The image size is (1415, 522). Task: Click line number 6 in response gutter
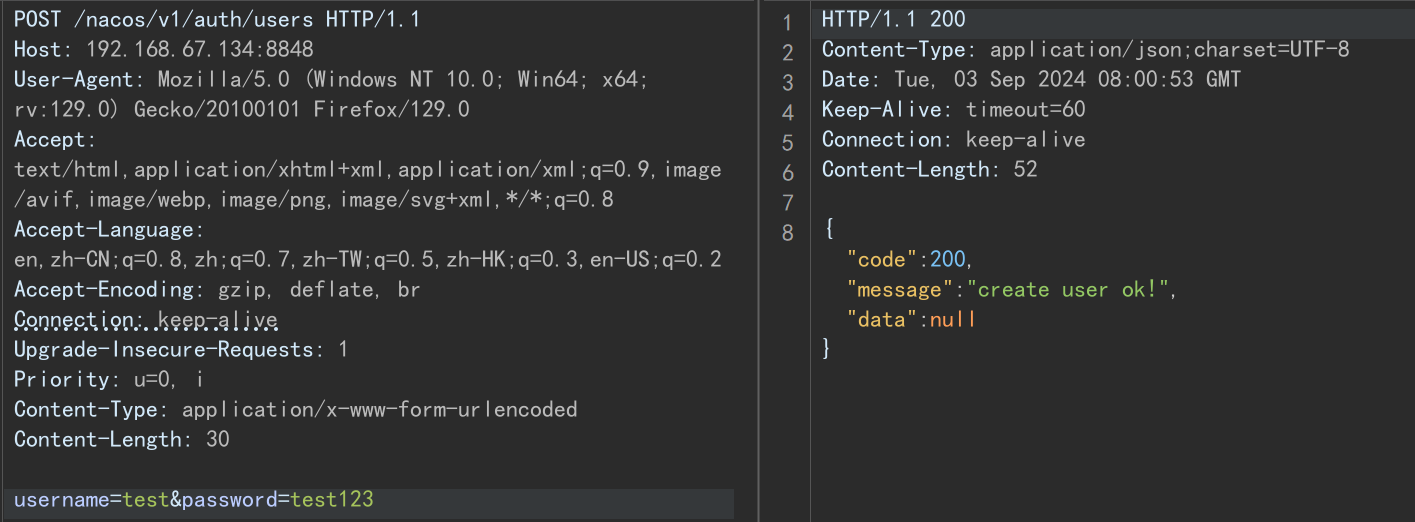[x=787, y=172]
